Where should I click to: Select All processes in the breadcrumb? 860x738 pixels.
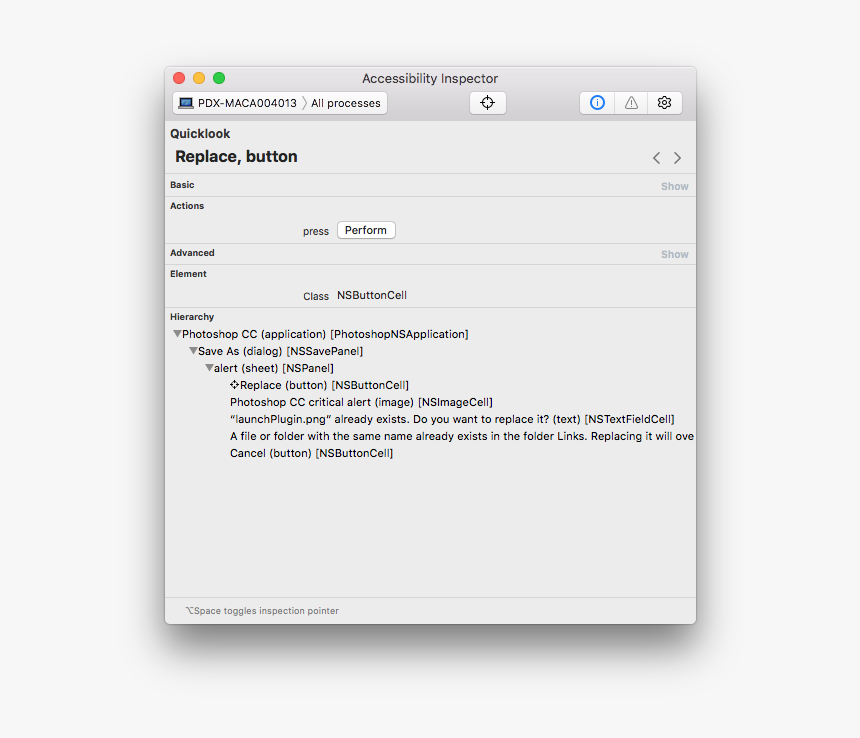coord(345,102)
